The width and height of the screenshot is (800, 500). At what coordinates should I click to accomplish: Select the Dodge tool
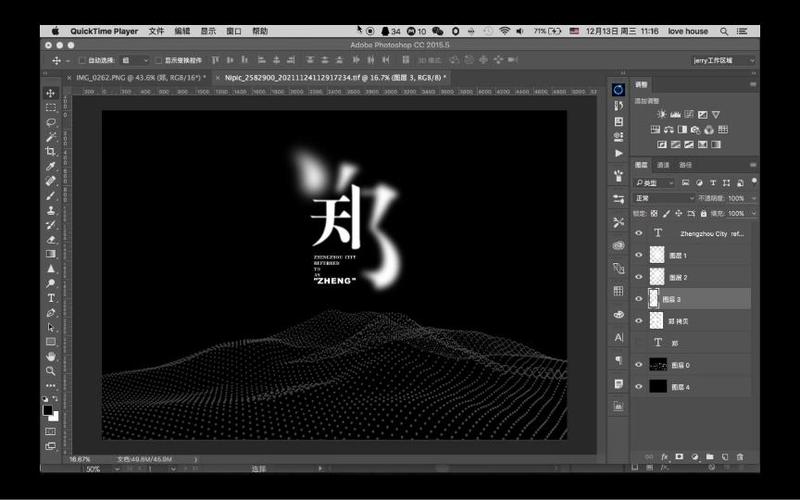51,283
